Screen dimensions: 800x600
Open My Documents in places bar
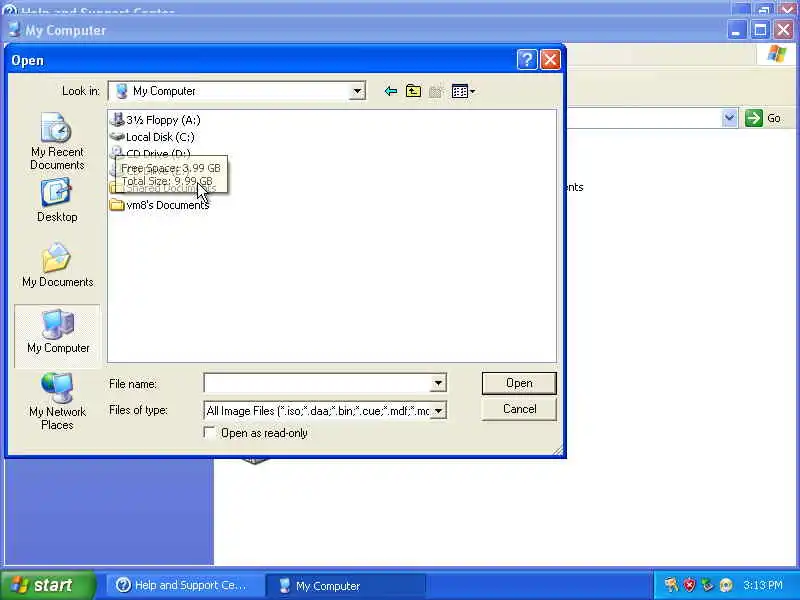[57, 265]
